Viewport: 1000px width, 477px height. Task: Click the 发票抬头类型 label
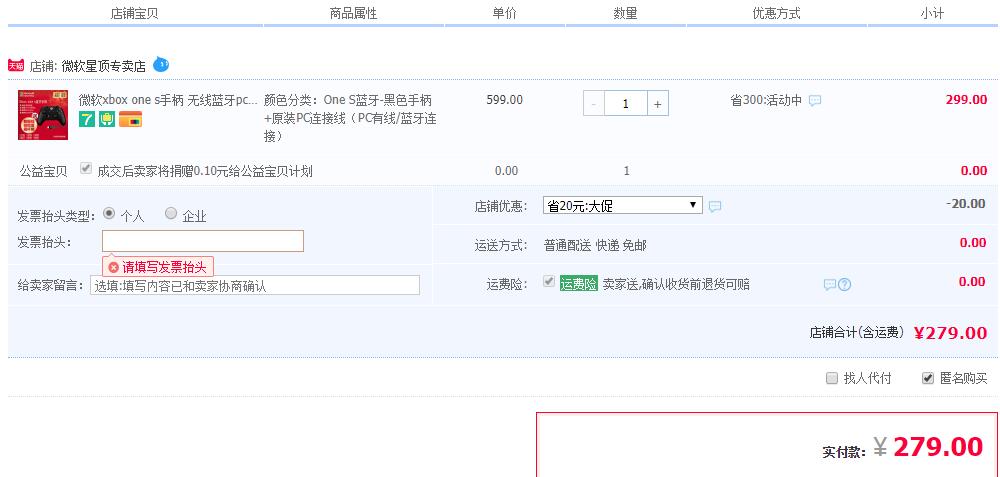click(x=57, y=216)
